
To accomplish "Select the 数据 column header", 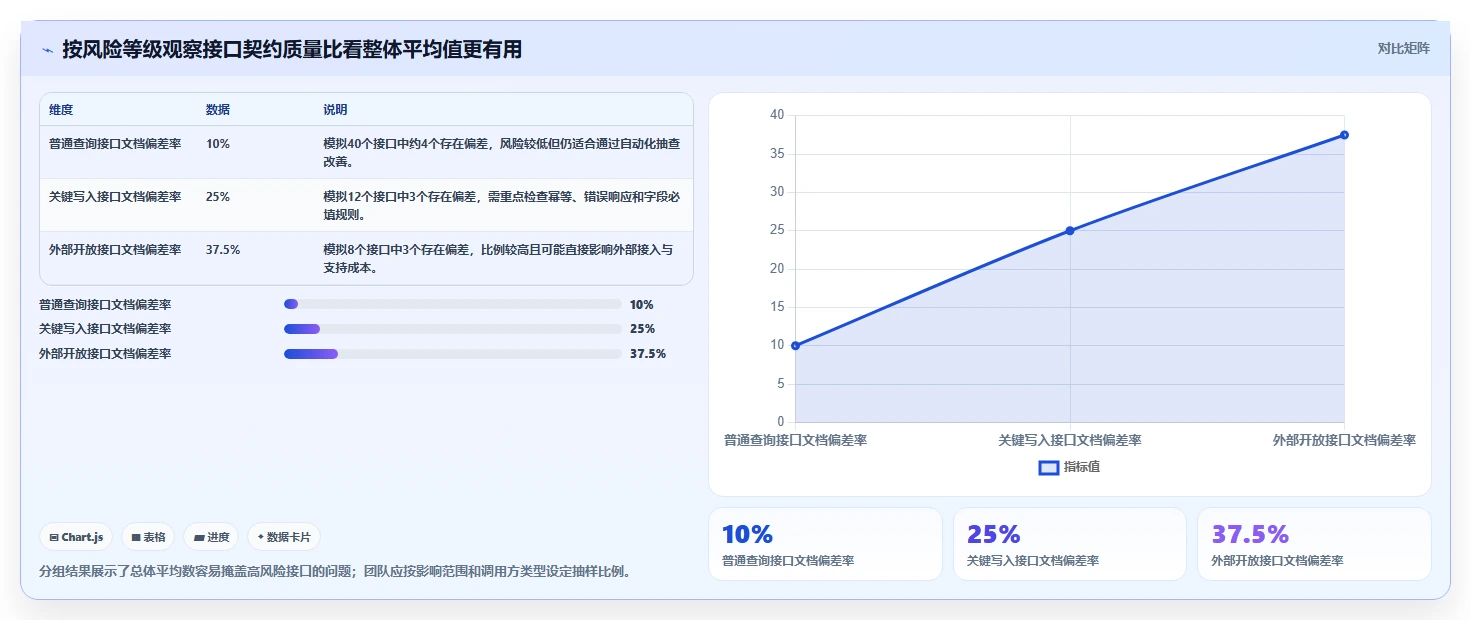I will coord(218,110).
